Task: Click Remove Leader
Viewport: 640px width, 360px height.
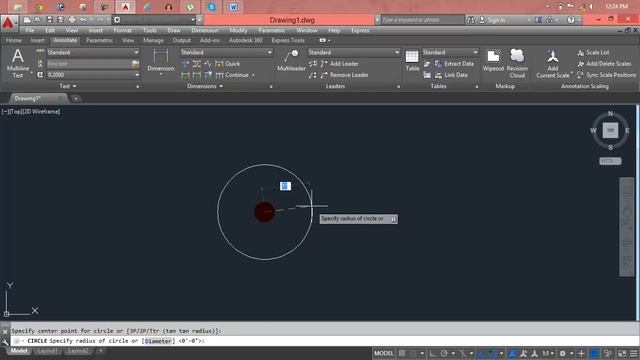Action: 344,75
